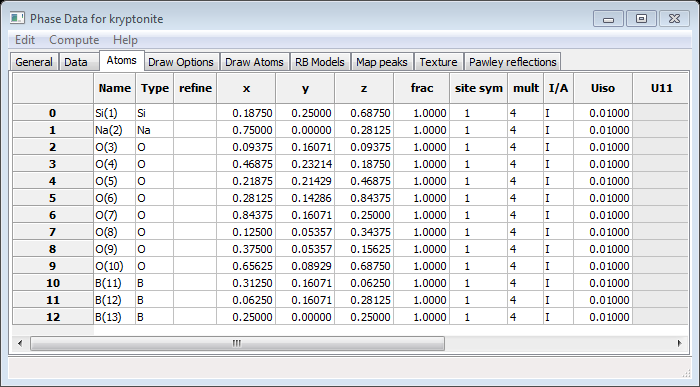Screen dimensions: 700x387
Task: Click the Type column header
Action: point(154,88)
